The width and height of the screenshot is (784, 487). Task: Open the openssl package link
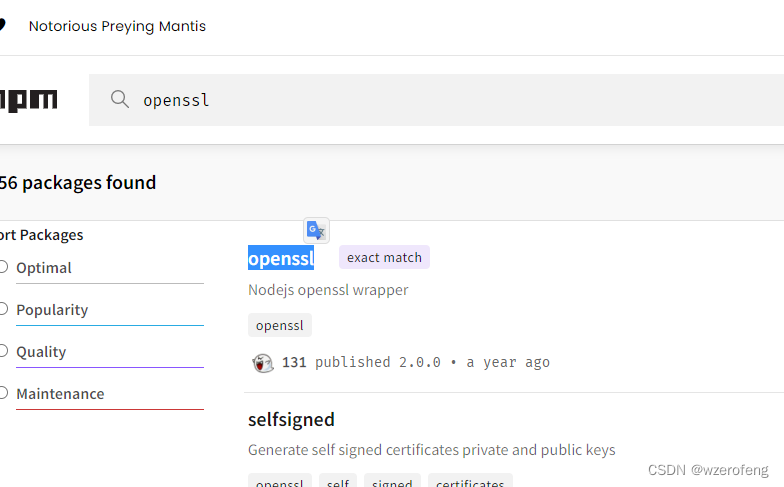tap(281, 258)
